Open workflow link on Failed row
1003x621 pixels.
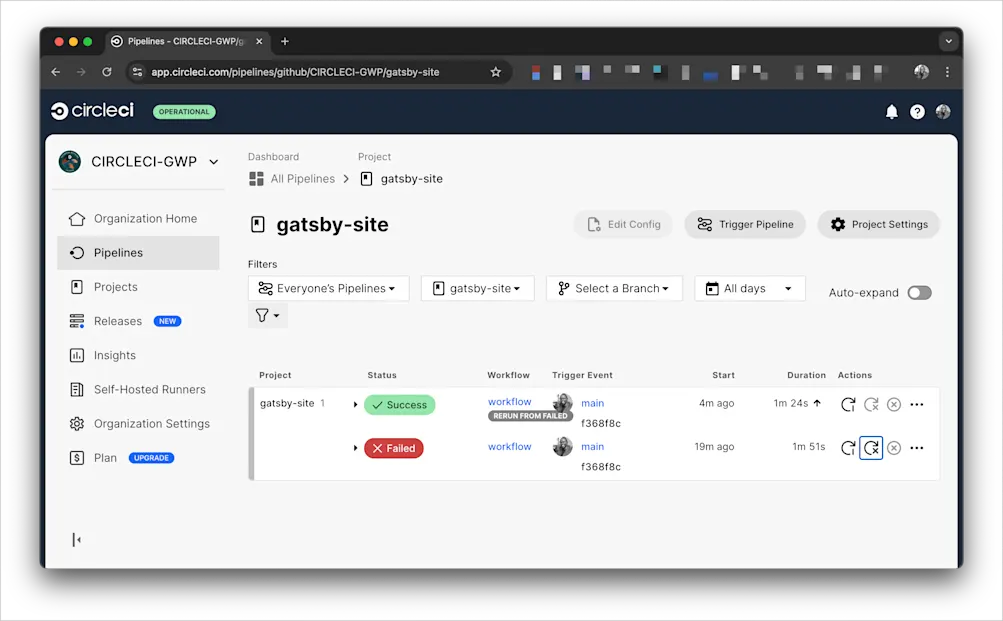[x=510, y=446]
